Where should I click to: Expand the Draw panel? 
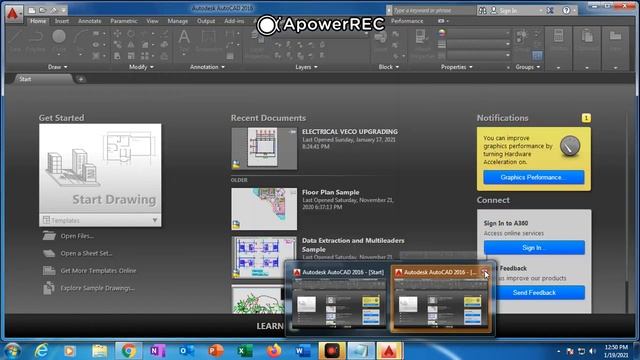[58, 67]
